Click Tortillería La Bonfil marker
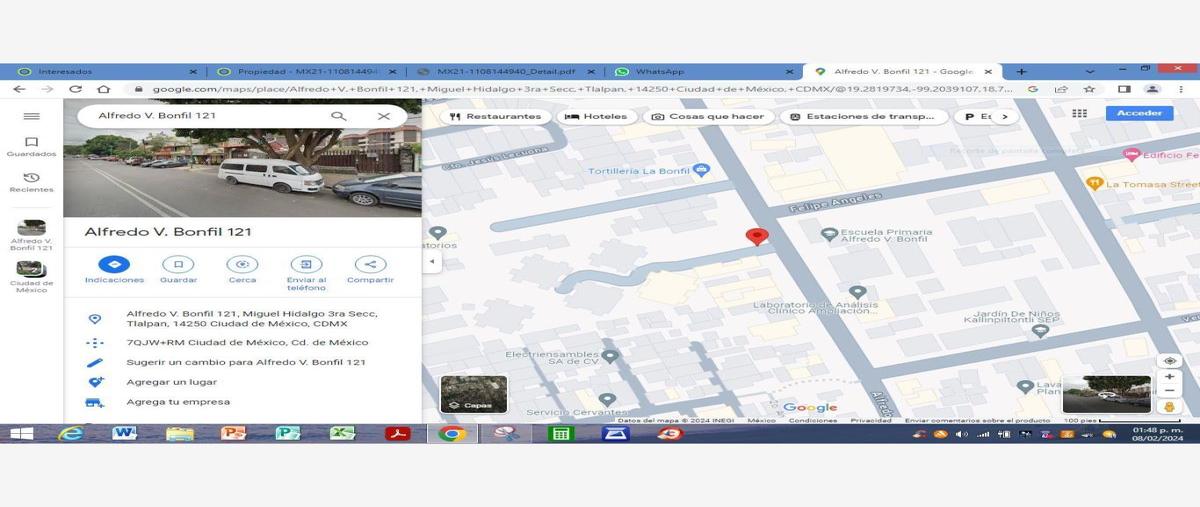 coord(701,170)
